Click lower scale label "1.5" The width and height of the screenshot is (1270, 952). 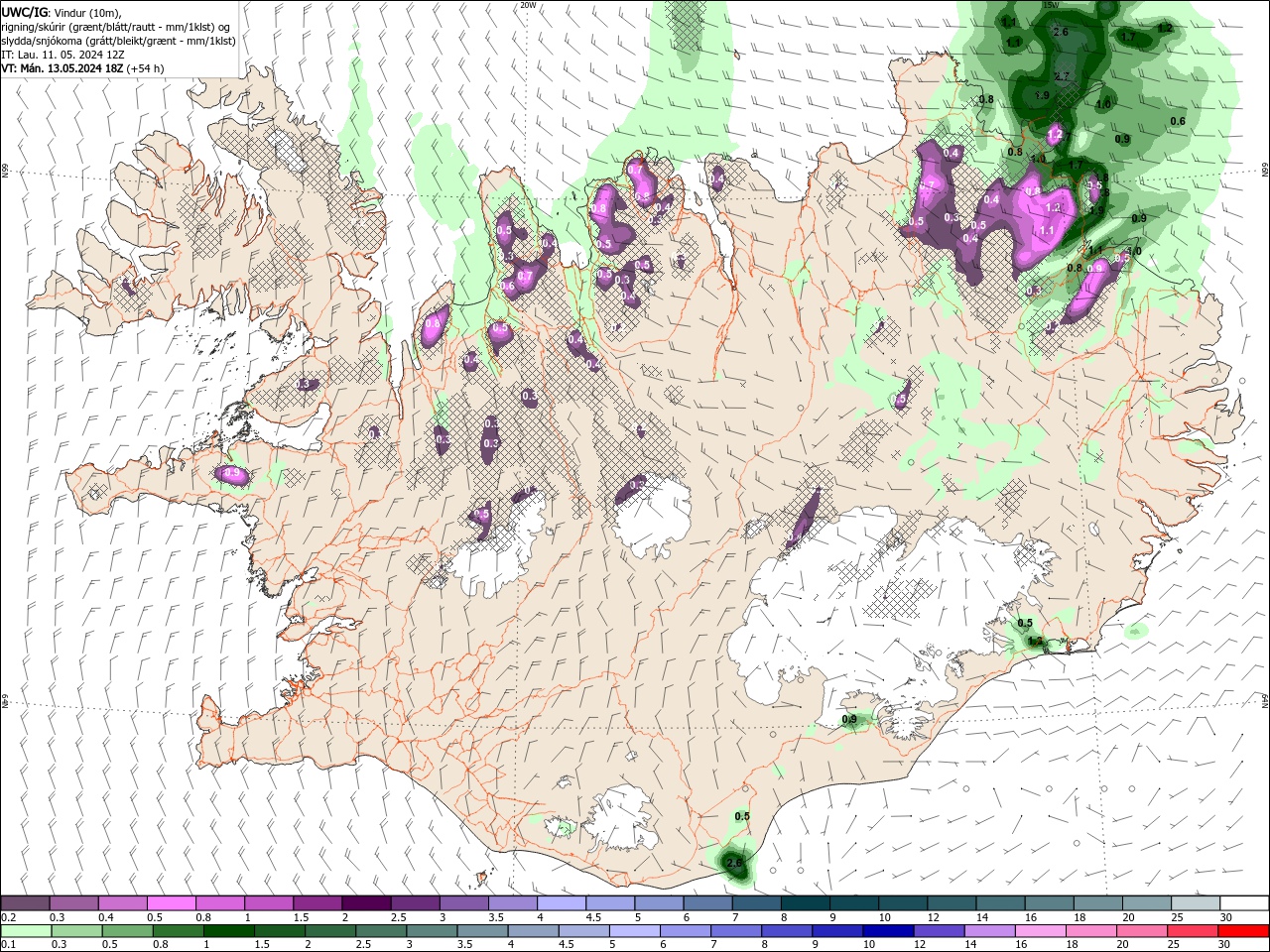tap(262, 945)
